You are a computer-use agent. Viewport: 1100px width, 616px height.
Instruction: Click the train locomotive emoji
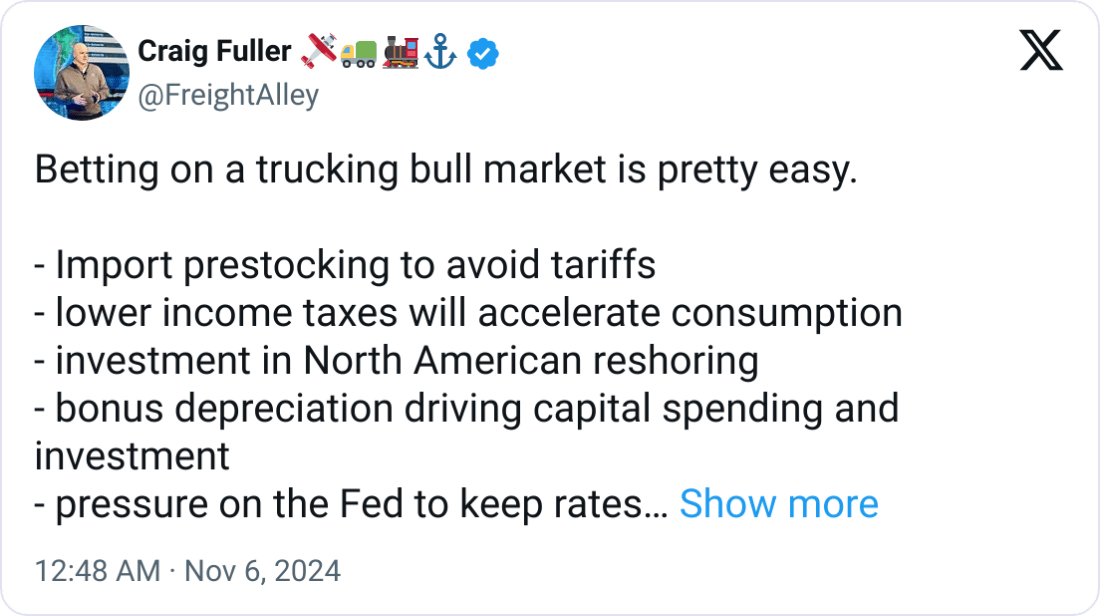tap(400, 52)
